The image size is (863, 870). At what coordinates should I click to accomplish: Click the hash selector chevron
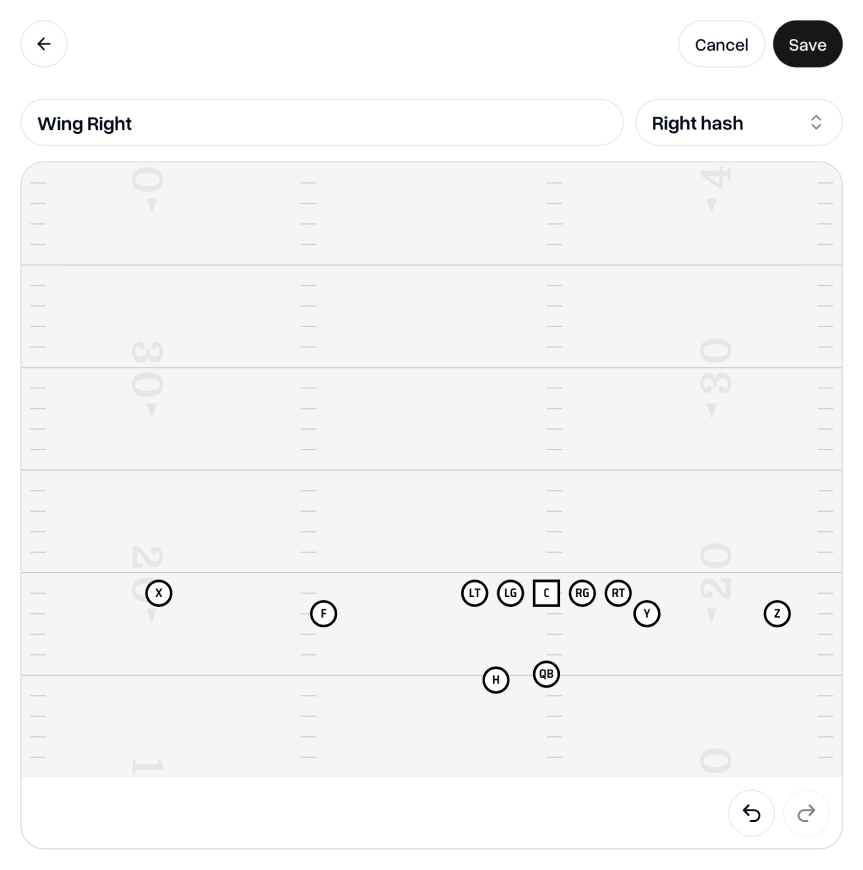click(816, 122)
